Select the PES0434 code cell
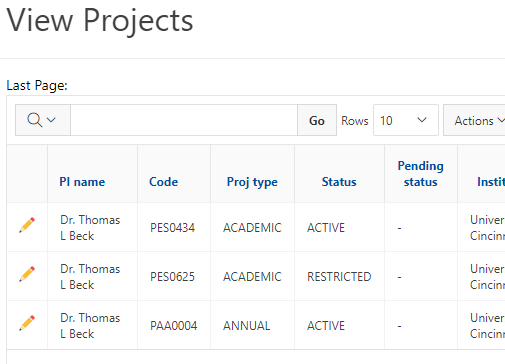 pyautogui.click(x=172, y=228)
